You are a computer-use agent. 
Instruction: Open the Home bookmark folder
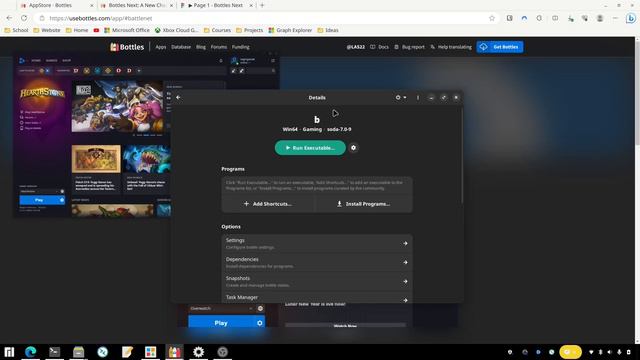[77, 30]
